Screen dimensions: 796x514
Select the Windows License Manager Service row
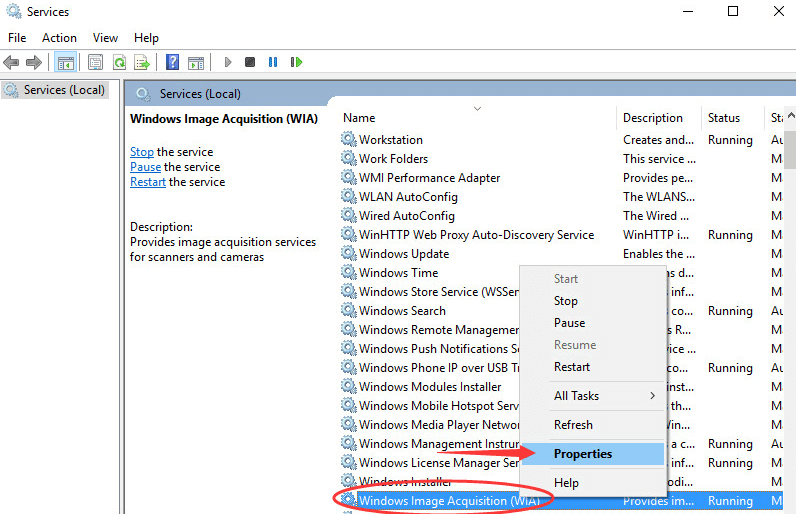(429, 462)
